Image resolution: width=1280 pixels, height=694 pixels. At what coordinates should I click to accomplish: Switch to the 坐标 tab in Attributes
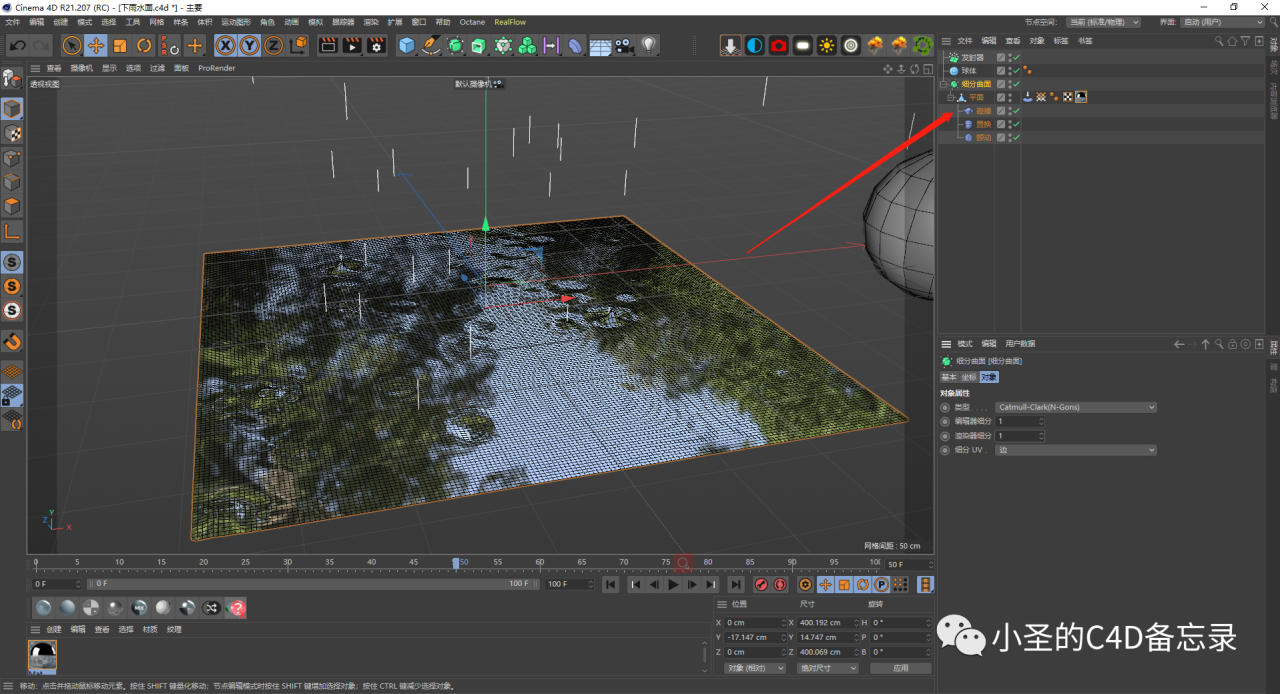[970, 377]
